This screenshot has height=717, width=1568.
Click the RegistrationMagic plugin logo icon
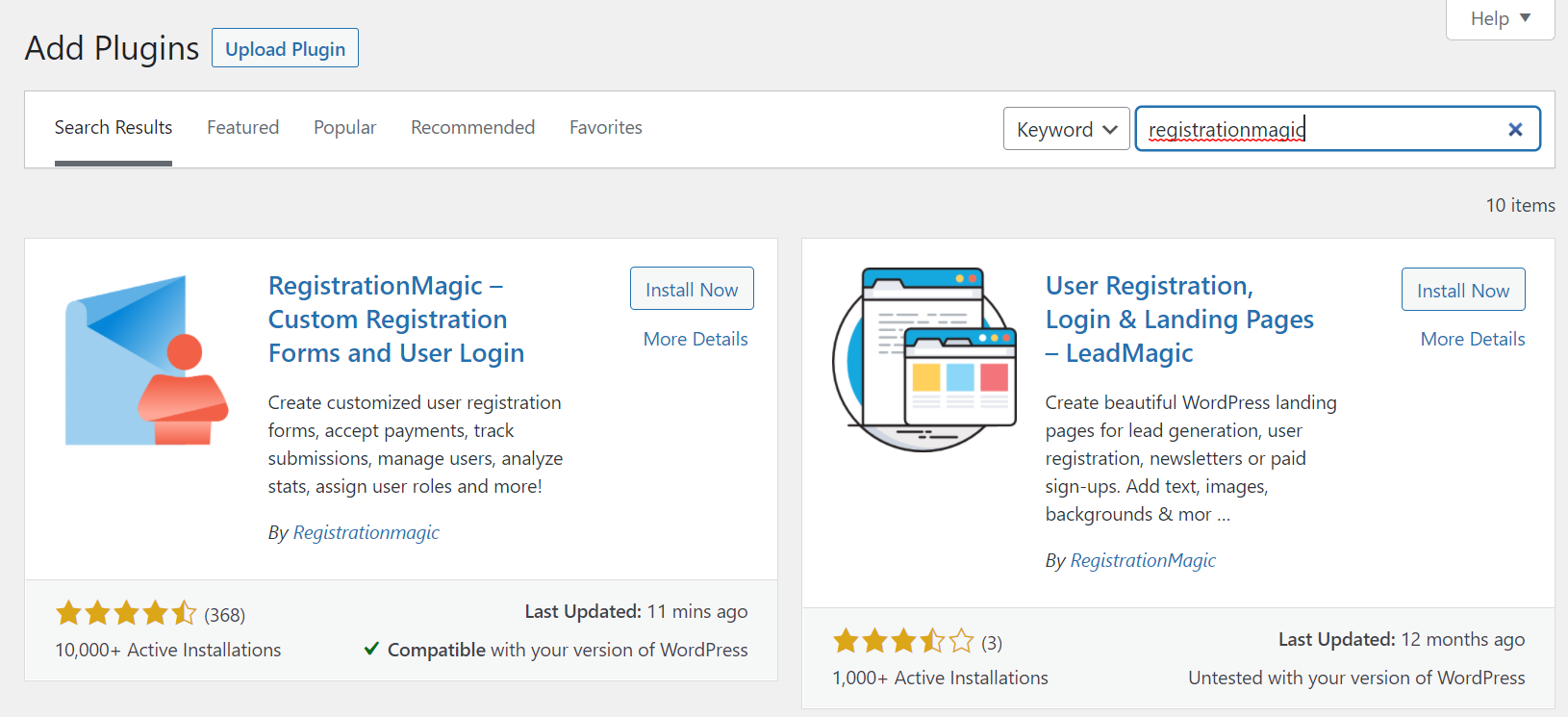146,360
